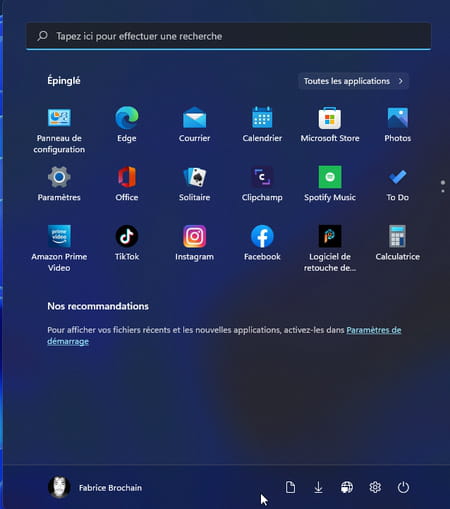Image resolution: width=450 pixels, height=509 pixels.
Task: Open Clipchamp video editor
Action: click(x=262, y=184)
